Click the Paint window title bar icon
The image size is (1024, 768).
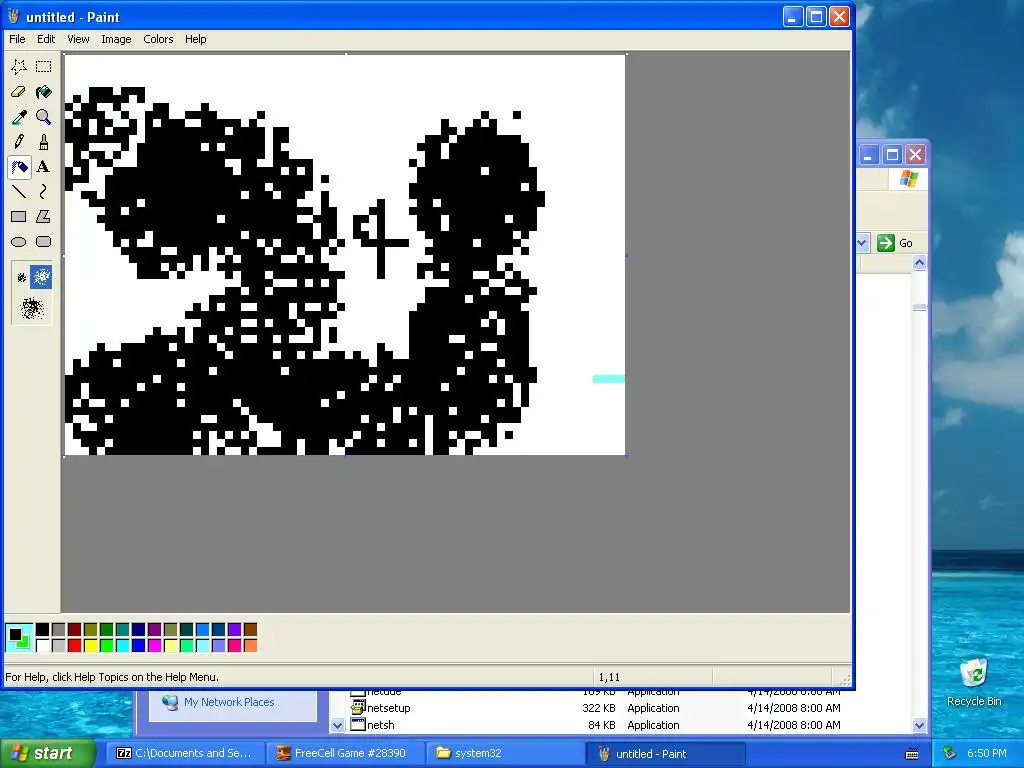[x=14, y=16]
